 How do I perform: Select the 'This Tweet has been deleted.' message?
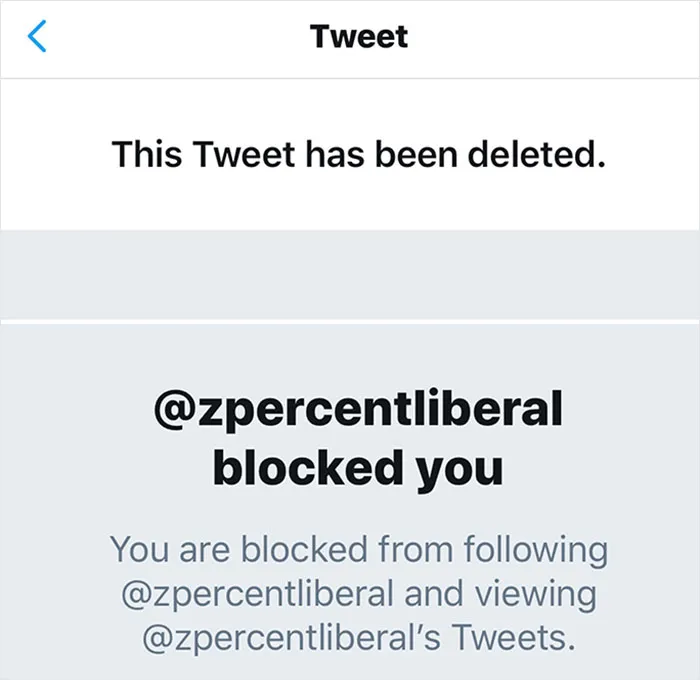359,154
